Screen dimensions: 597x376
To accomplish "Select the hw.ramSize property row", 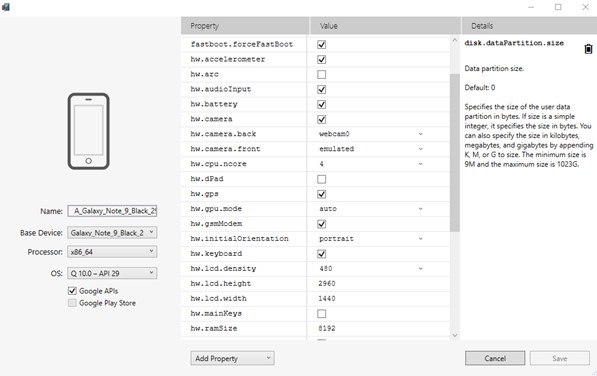I will (x=315, y=328).
